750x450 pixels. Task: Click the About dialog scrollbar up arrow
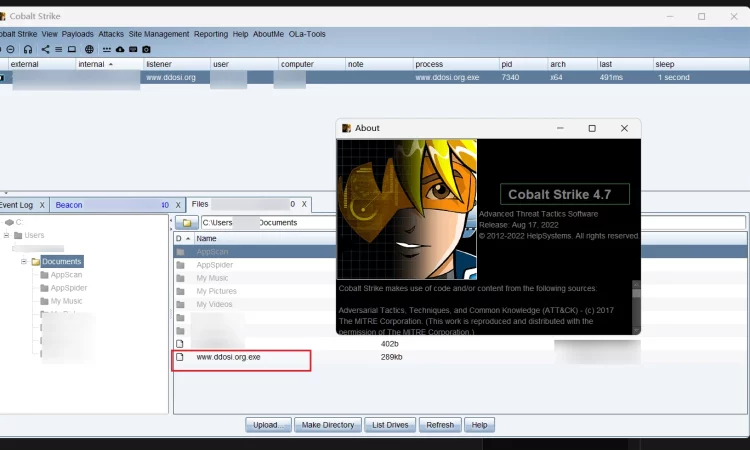point(636,284)
